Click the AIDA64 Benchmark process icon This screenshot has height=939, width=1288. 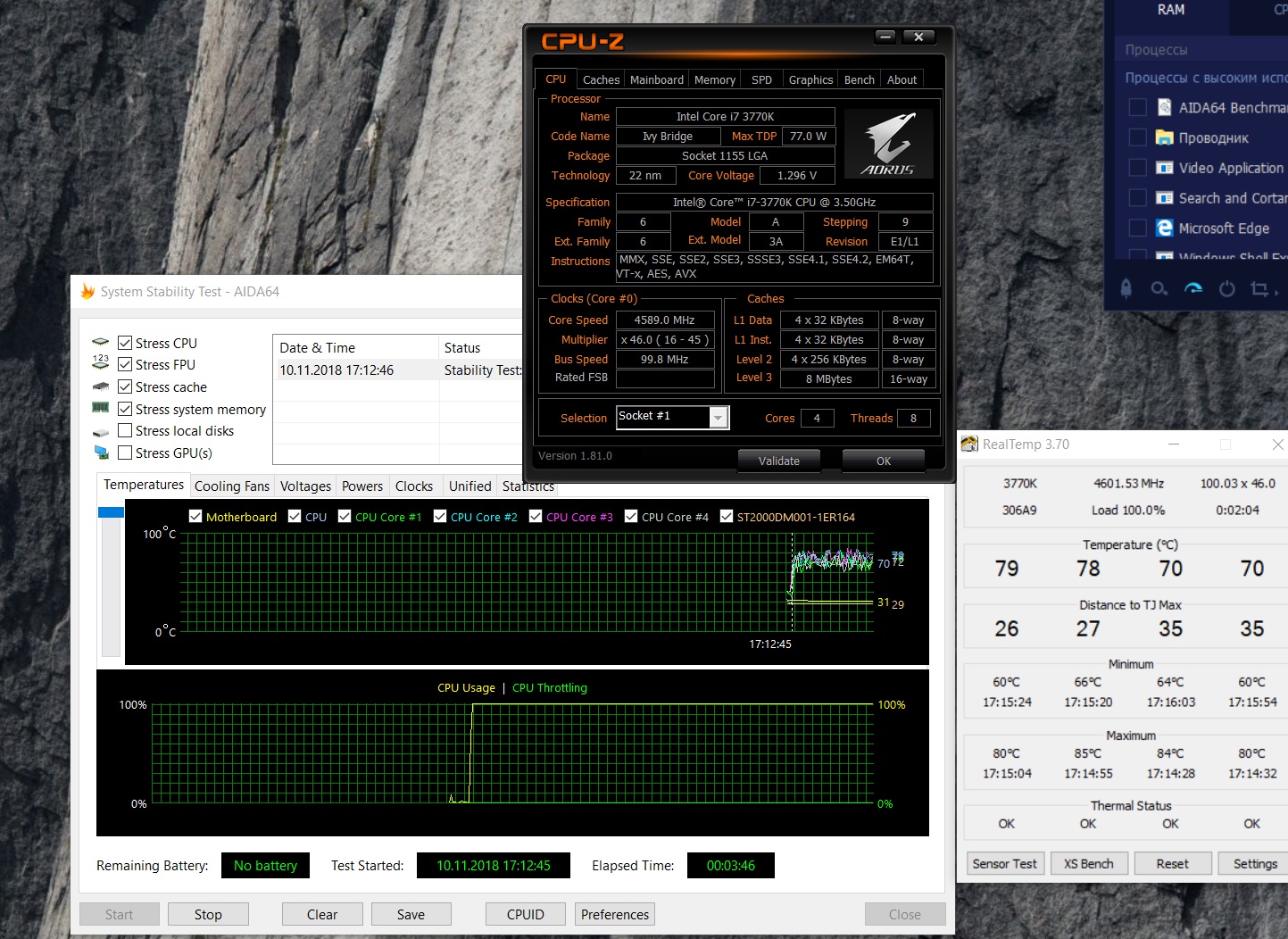[x=1165, y=107]
